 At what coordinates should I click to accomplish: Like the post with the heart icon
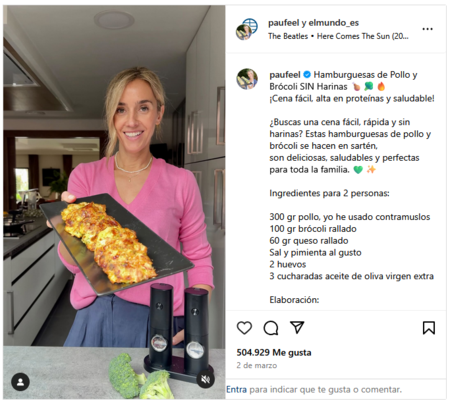pos(244,328)
